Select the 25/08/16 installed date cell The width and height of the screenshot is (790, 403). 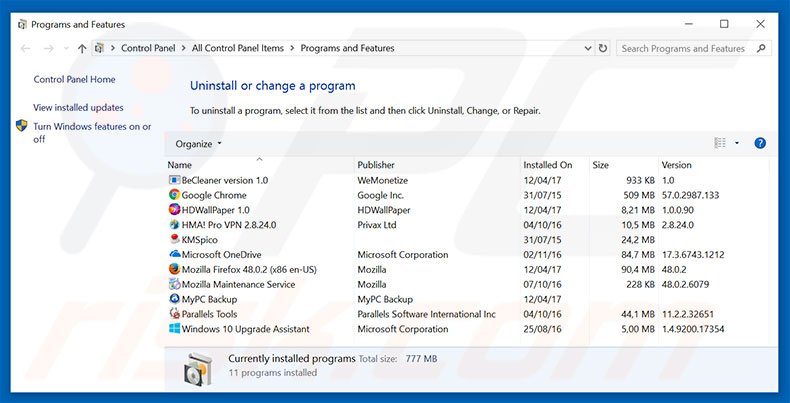coord(542,329)
